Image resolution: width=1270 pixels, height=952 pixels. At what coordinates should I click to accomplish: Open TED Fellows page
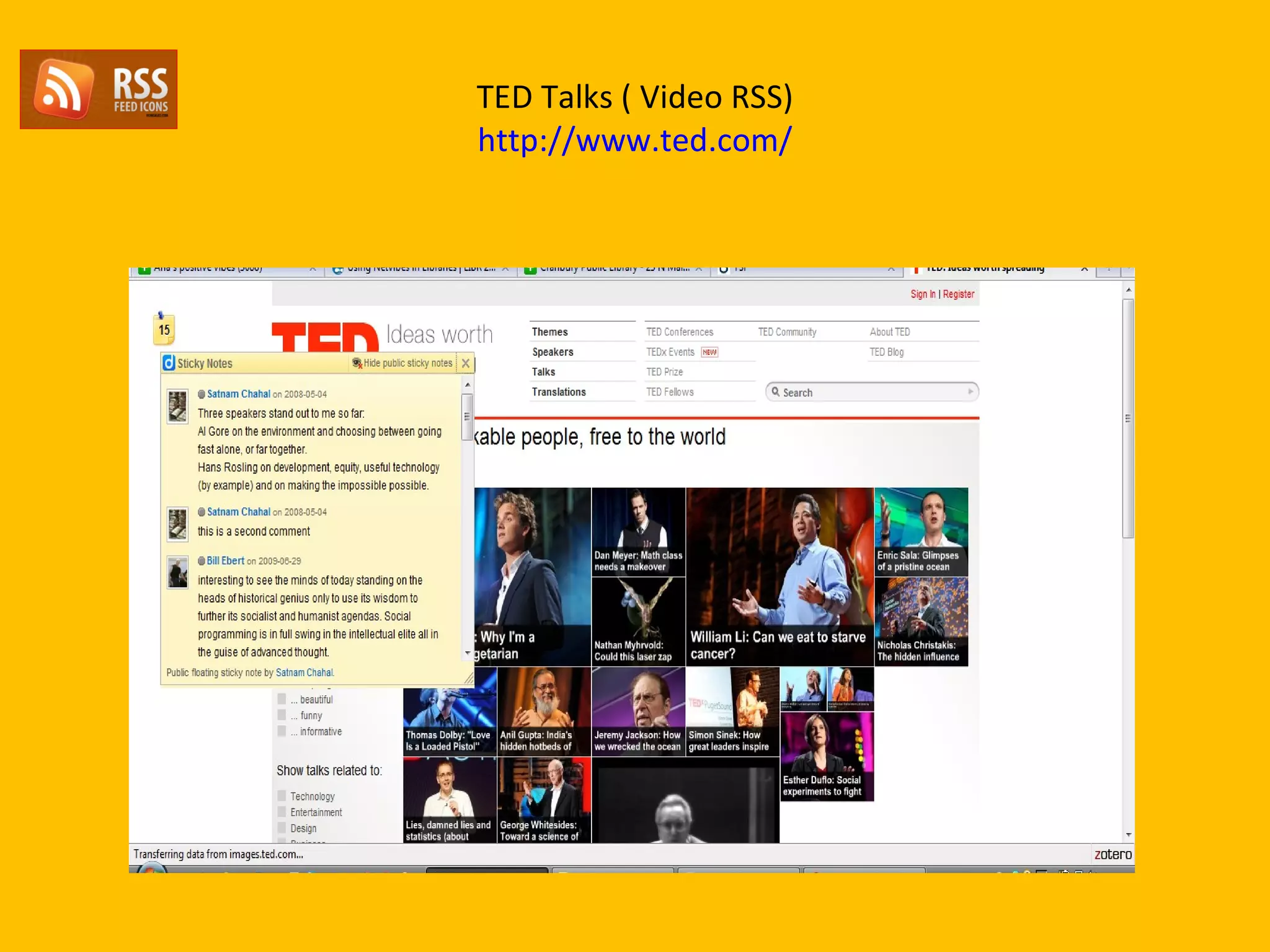coord(670,392)
